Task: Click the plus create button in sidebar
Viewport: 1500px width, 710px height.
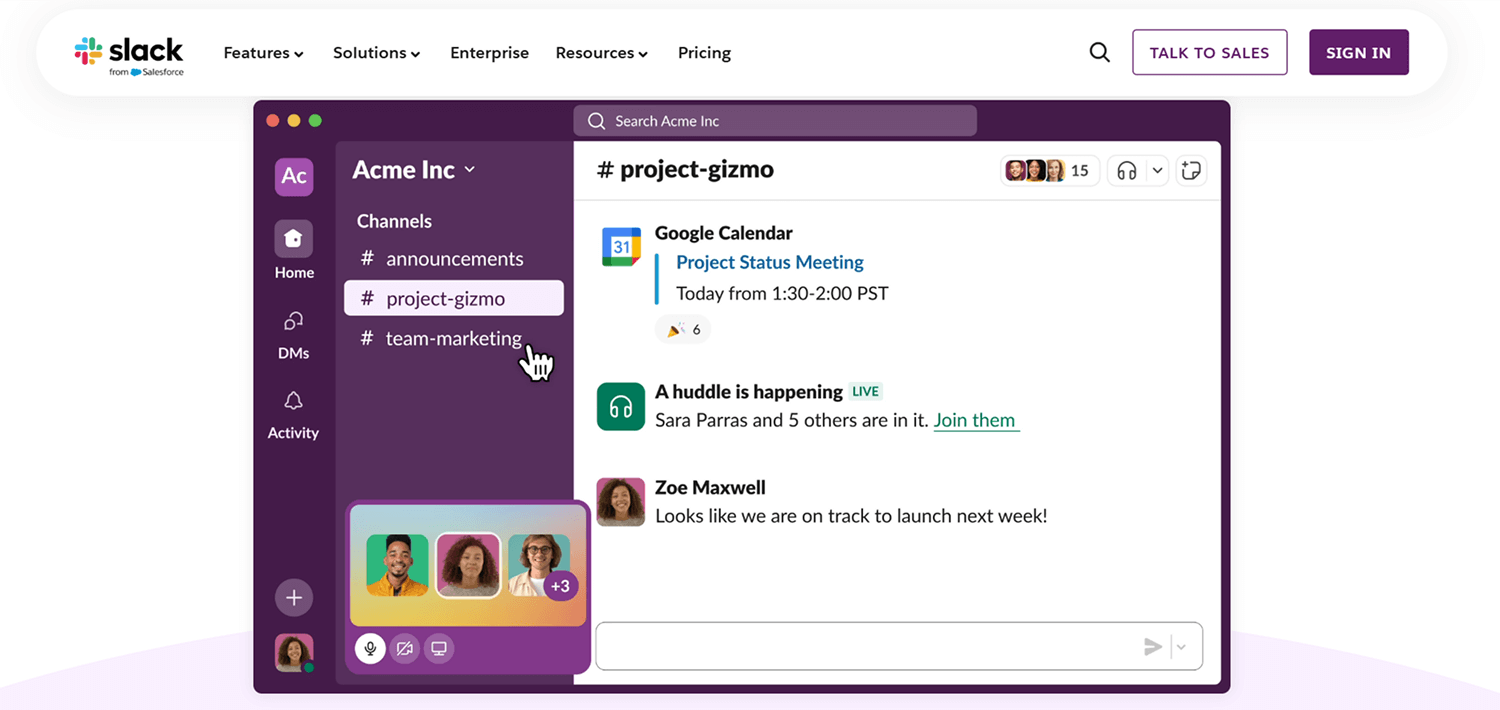Action: [x=294, y=598]
